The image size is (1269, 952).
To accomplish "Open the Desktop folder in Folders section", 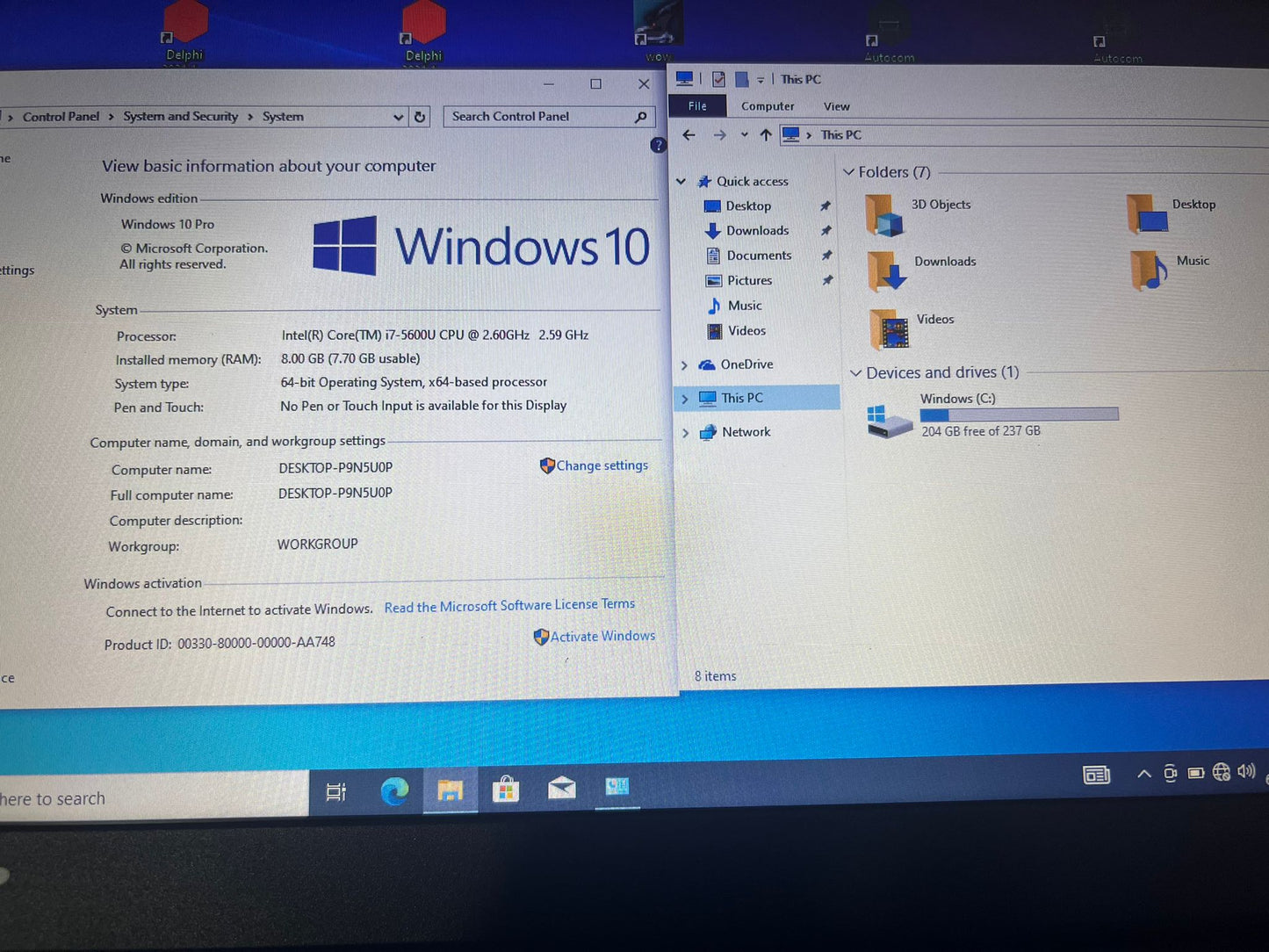I will point(1172,213).
